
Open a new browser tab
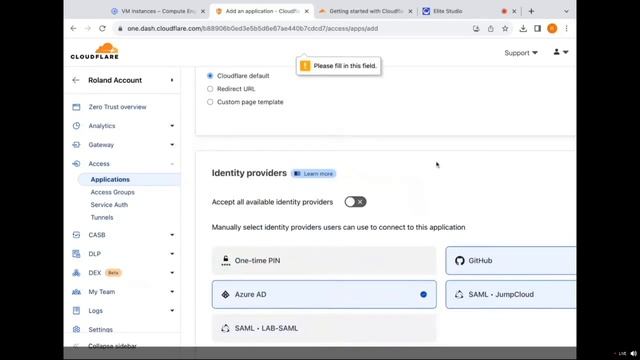pyautogui.click(x=531, y=11)
